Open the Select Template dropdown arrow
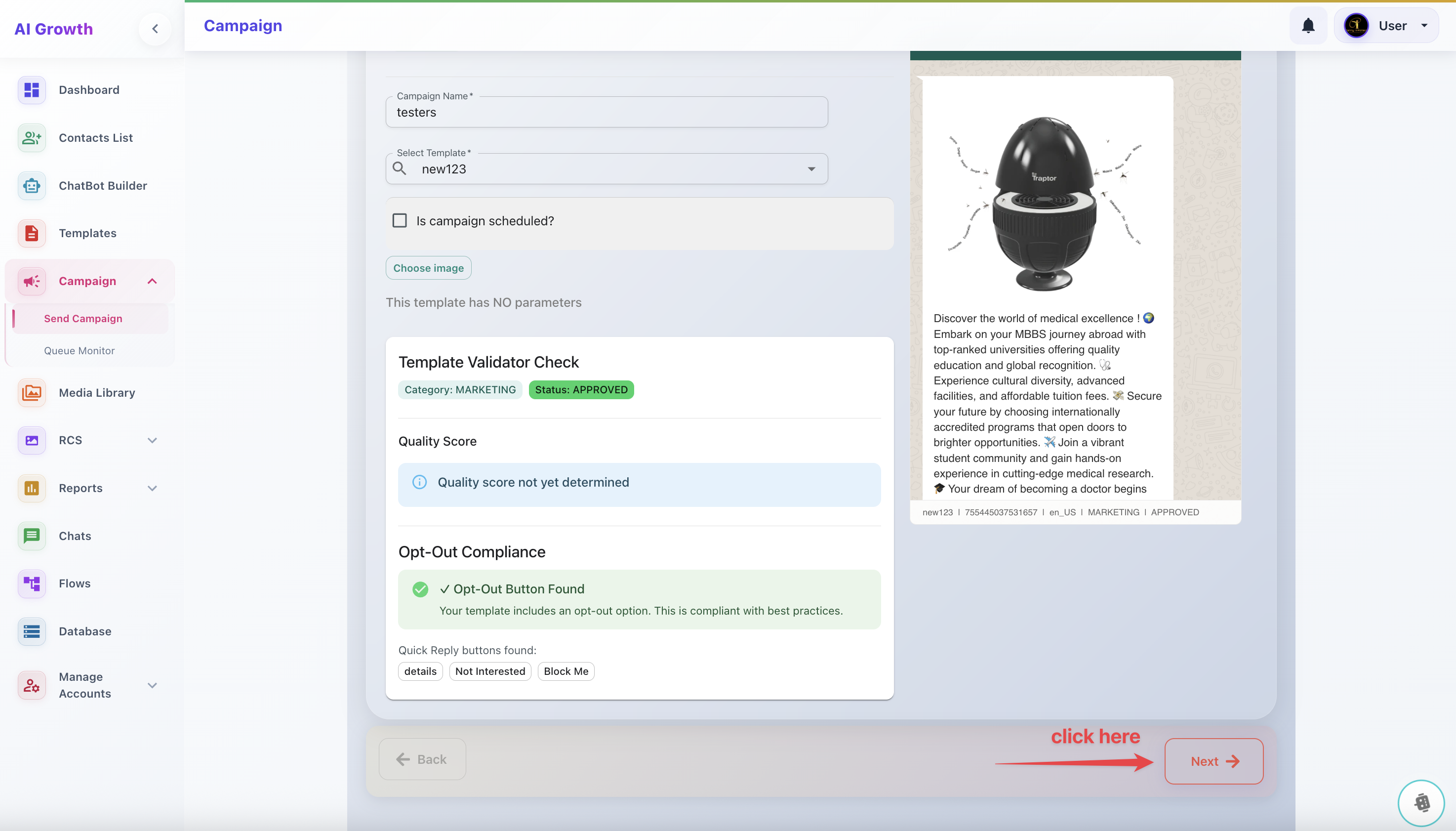Image resolution: width=1456 pixels, height=831 pixels. click(x=811, y=169)
